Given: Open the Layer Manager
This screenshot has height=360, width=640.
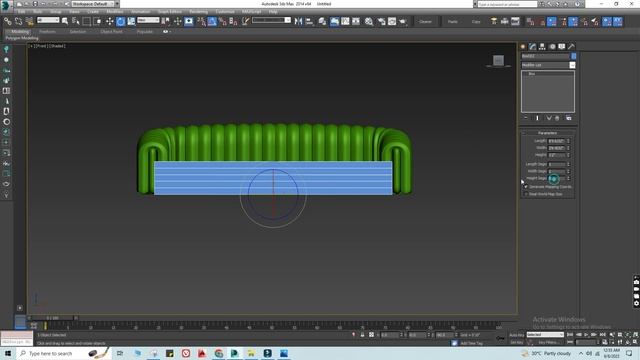Looking at the screenshot, I should [322, 21].
